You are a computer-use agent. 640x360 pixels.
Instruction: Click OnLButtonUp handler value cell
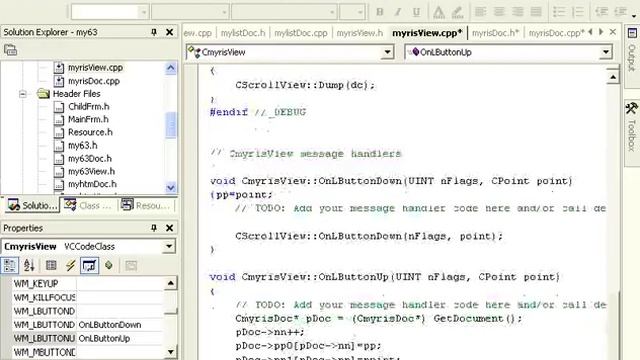pyautogui.click(x=120, y=339)
